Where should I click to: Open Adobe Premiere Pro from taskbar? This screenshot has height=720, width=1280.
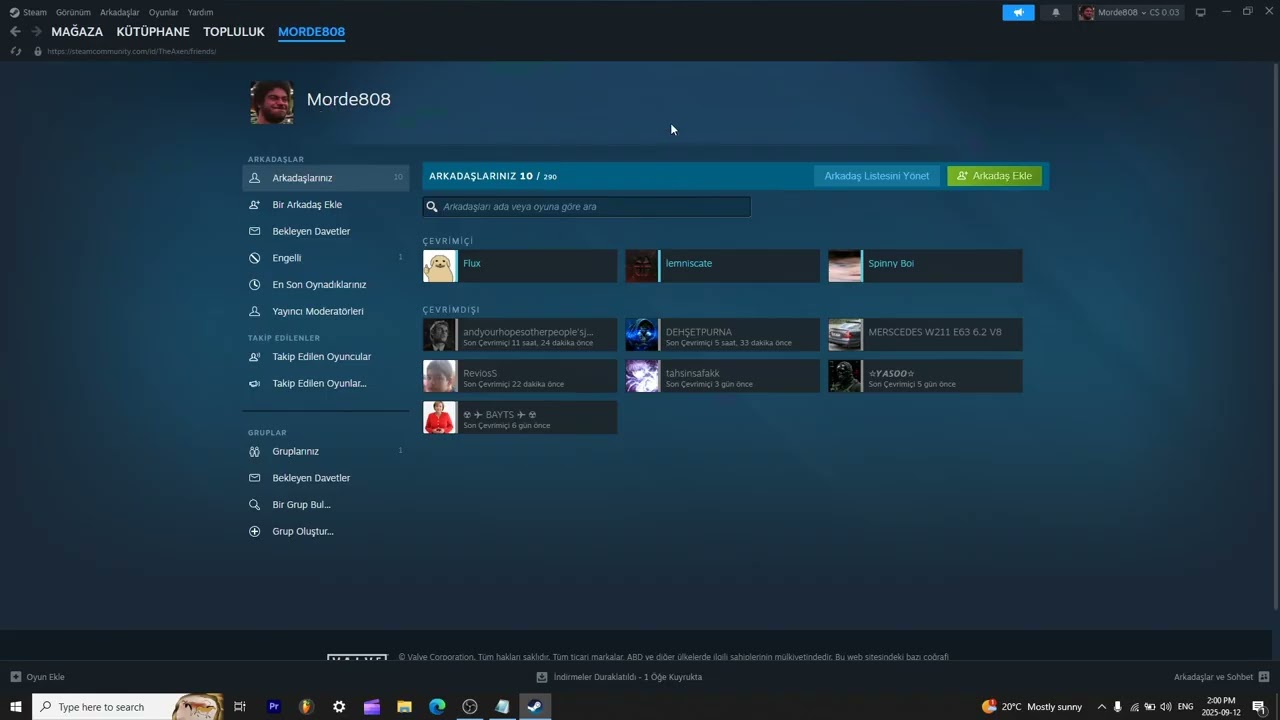[274, 707]
